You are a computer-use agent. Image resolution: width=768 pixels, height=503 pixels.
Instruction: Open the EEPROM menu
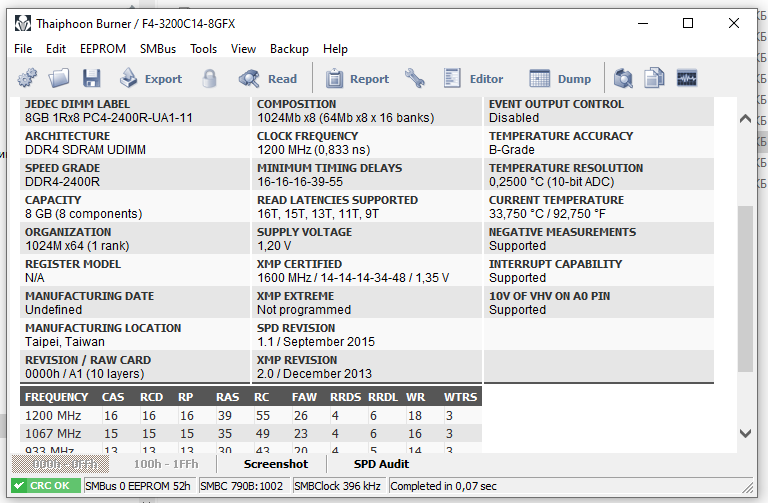[x=103, y=49]
